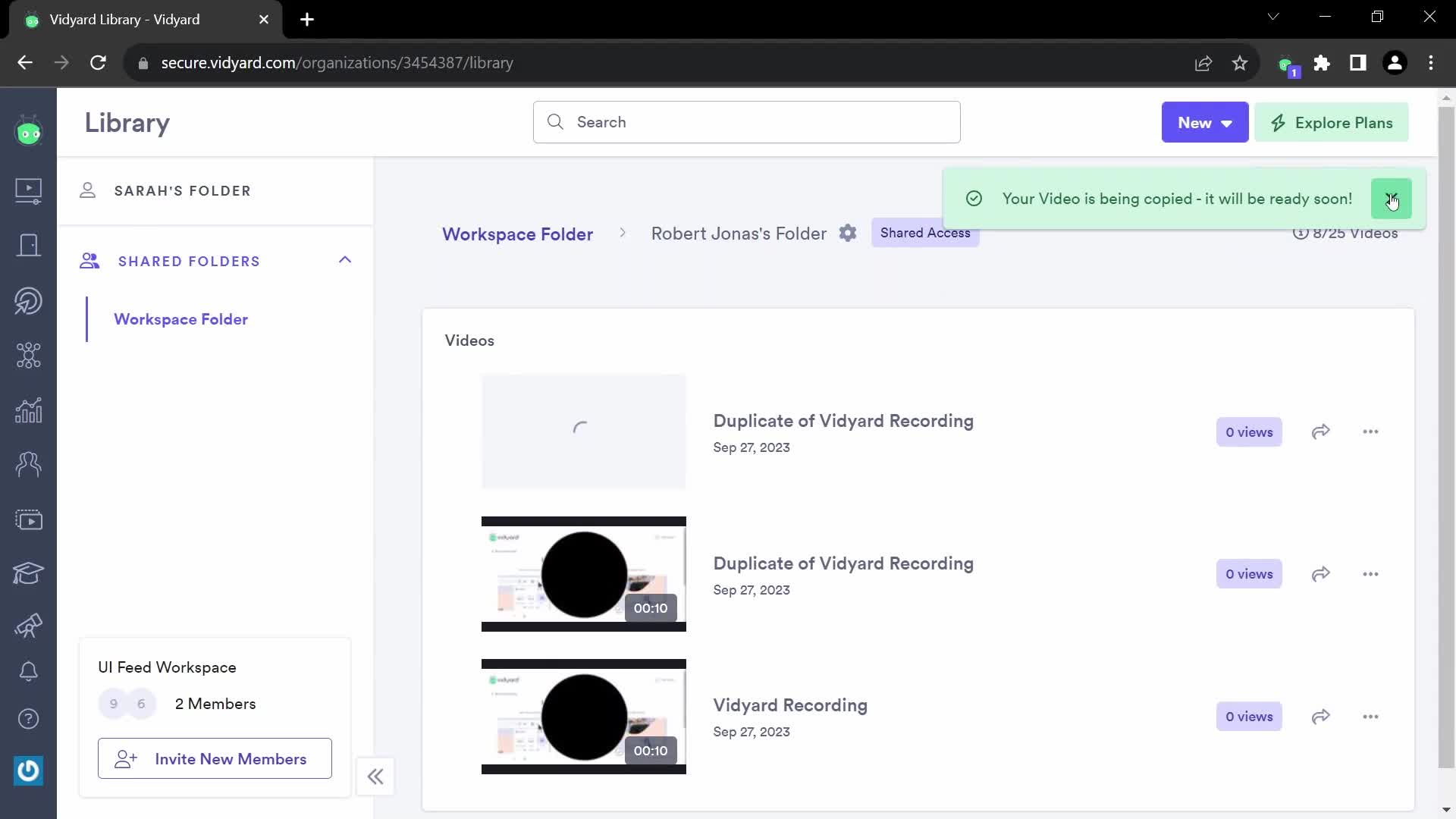Open the help question mark icon
The width and height of the screenshot is (1456, 819).
tap(29, 719)
